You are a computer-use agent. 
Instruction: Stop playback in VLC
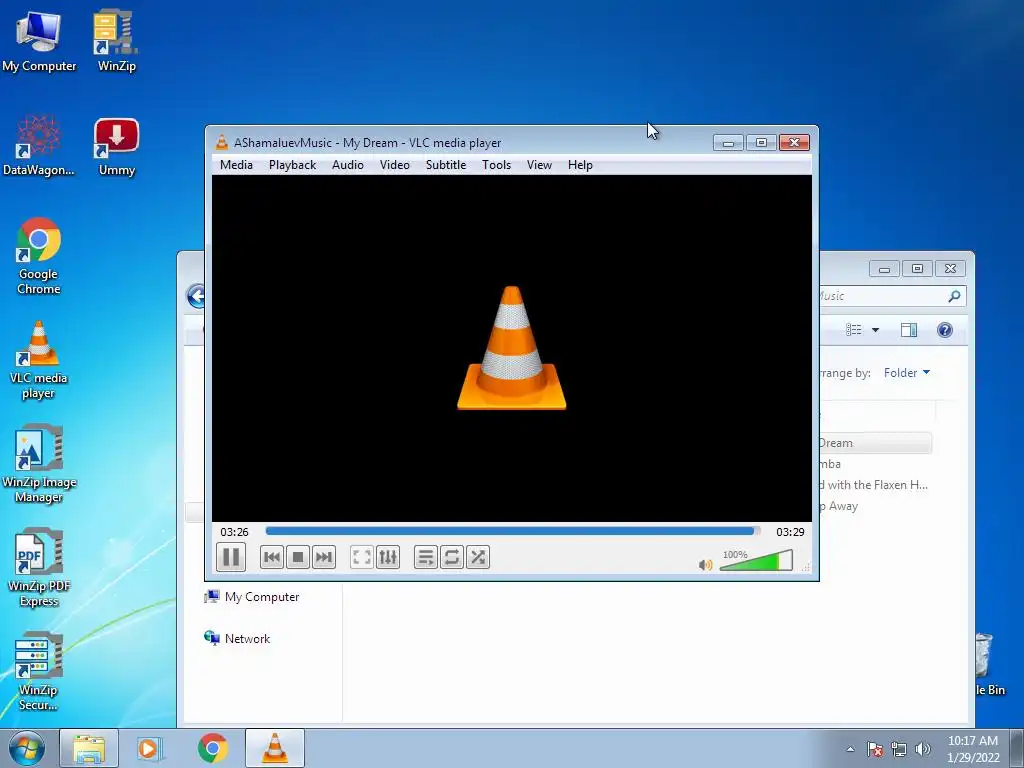(x=298, y=557)
